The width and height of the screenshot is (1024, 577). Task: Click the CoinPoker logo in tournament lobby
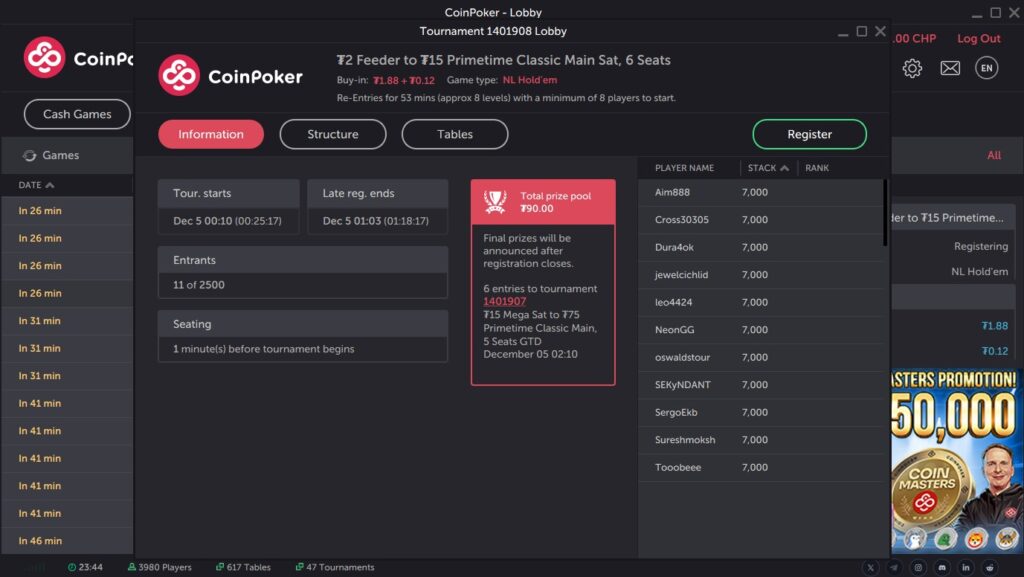pyautogui.click(x=231, y=76)
